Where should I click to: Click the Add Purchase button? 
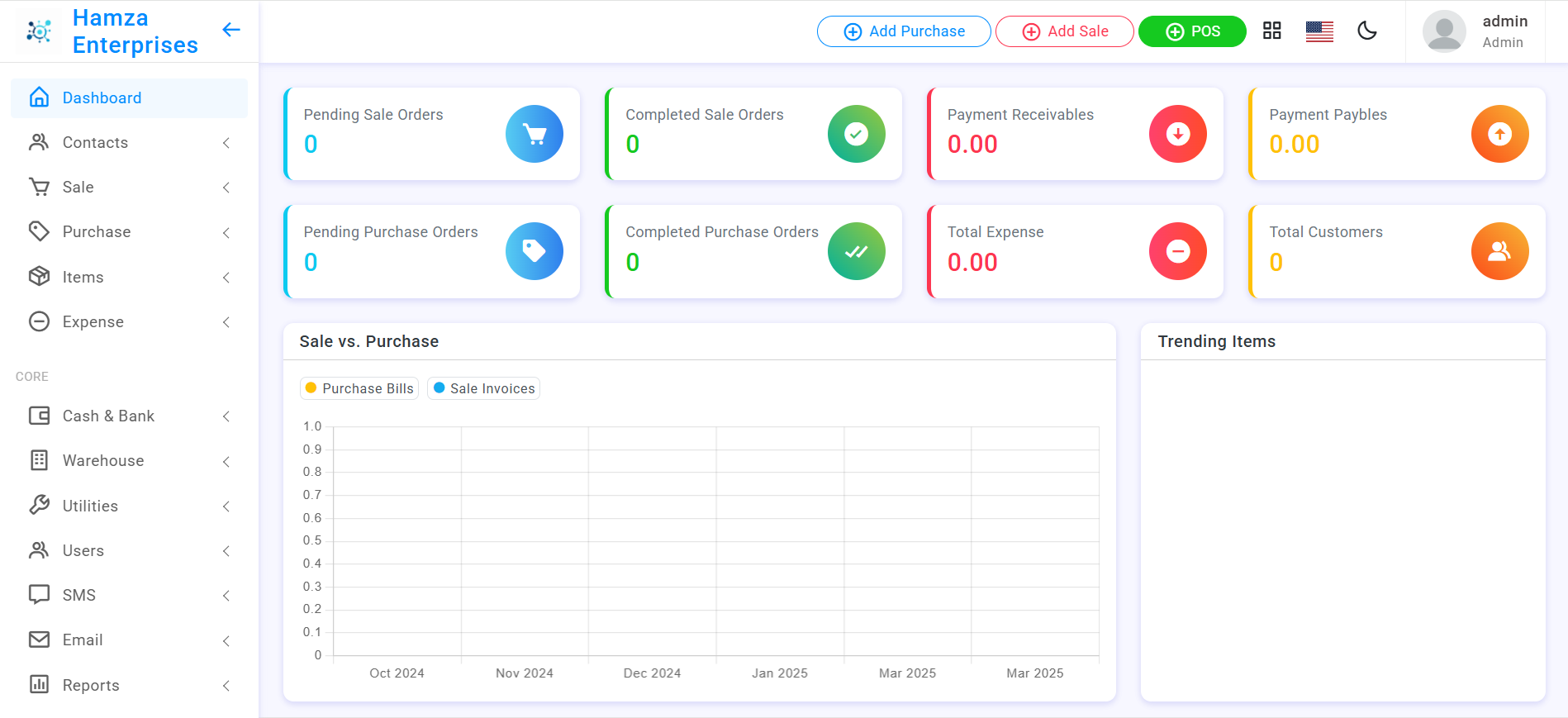(x=904, y=31)
